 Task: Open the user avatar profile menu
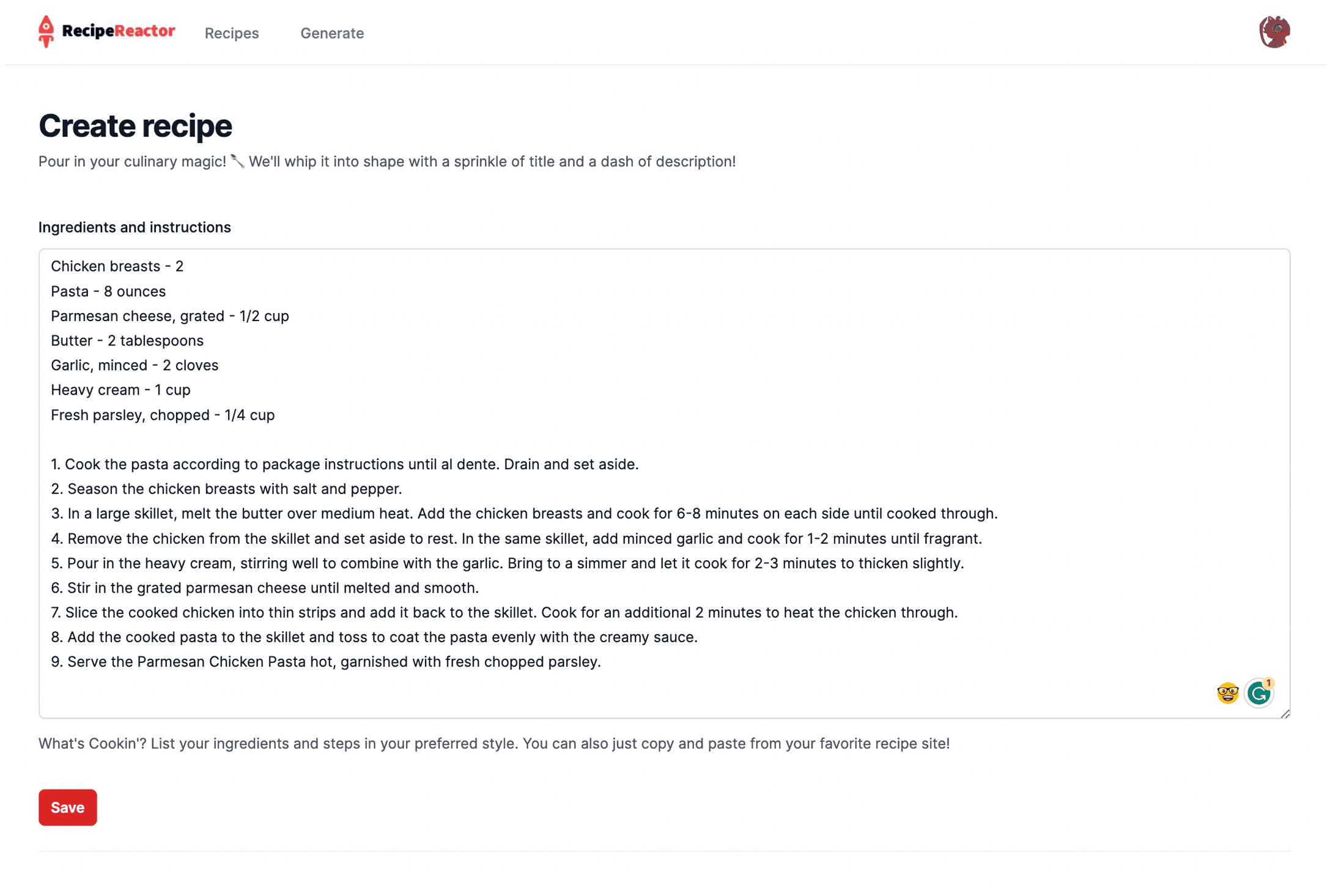click(1274, 32)
